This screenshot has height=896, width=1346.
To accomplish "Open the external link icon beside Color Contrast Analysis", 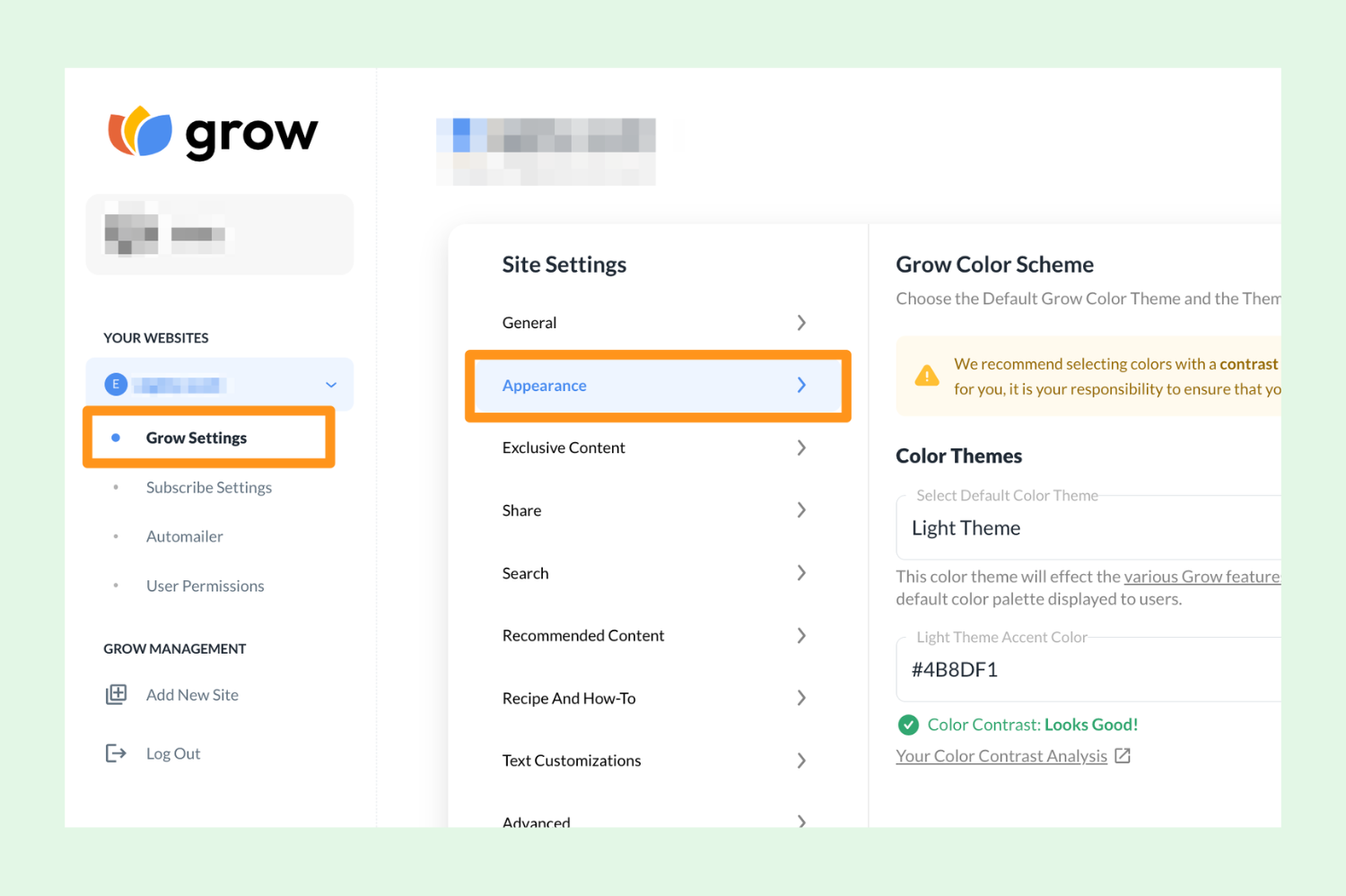I will [1123, 755].
